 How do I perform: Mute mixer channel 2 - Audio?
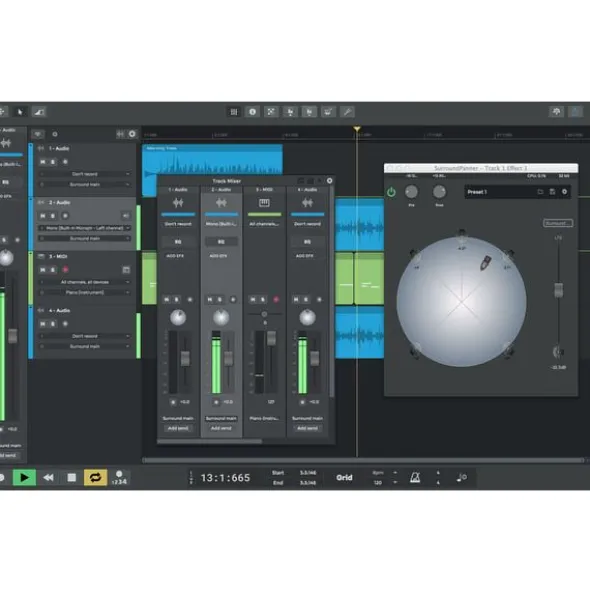click(210, 300)
